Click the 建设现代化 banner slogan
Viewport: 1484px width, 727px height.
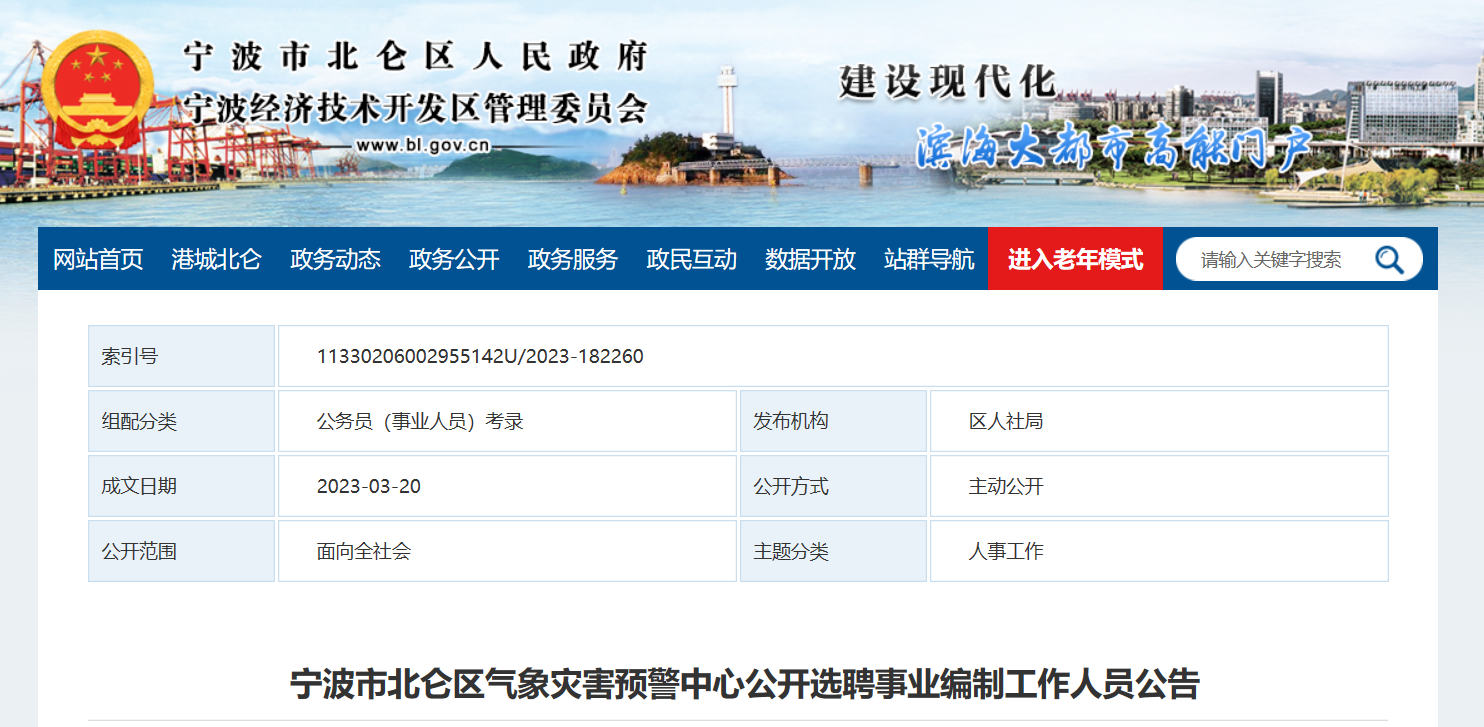point(946,82)
